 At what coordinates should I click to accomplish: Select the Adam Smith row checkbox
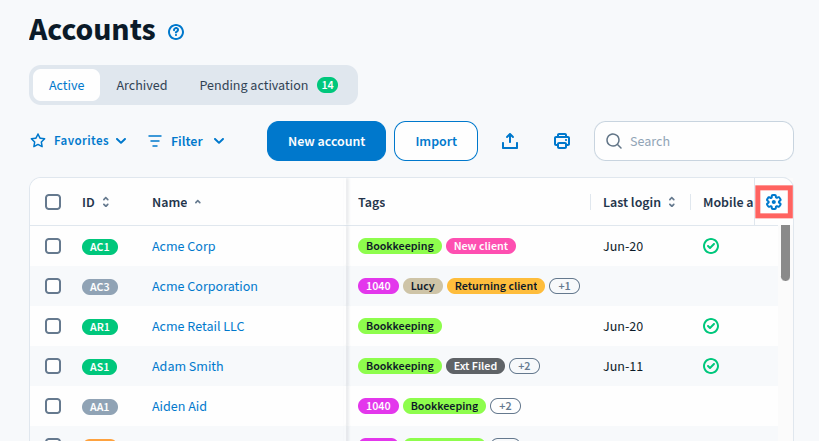(54, 366)
